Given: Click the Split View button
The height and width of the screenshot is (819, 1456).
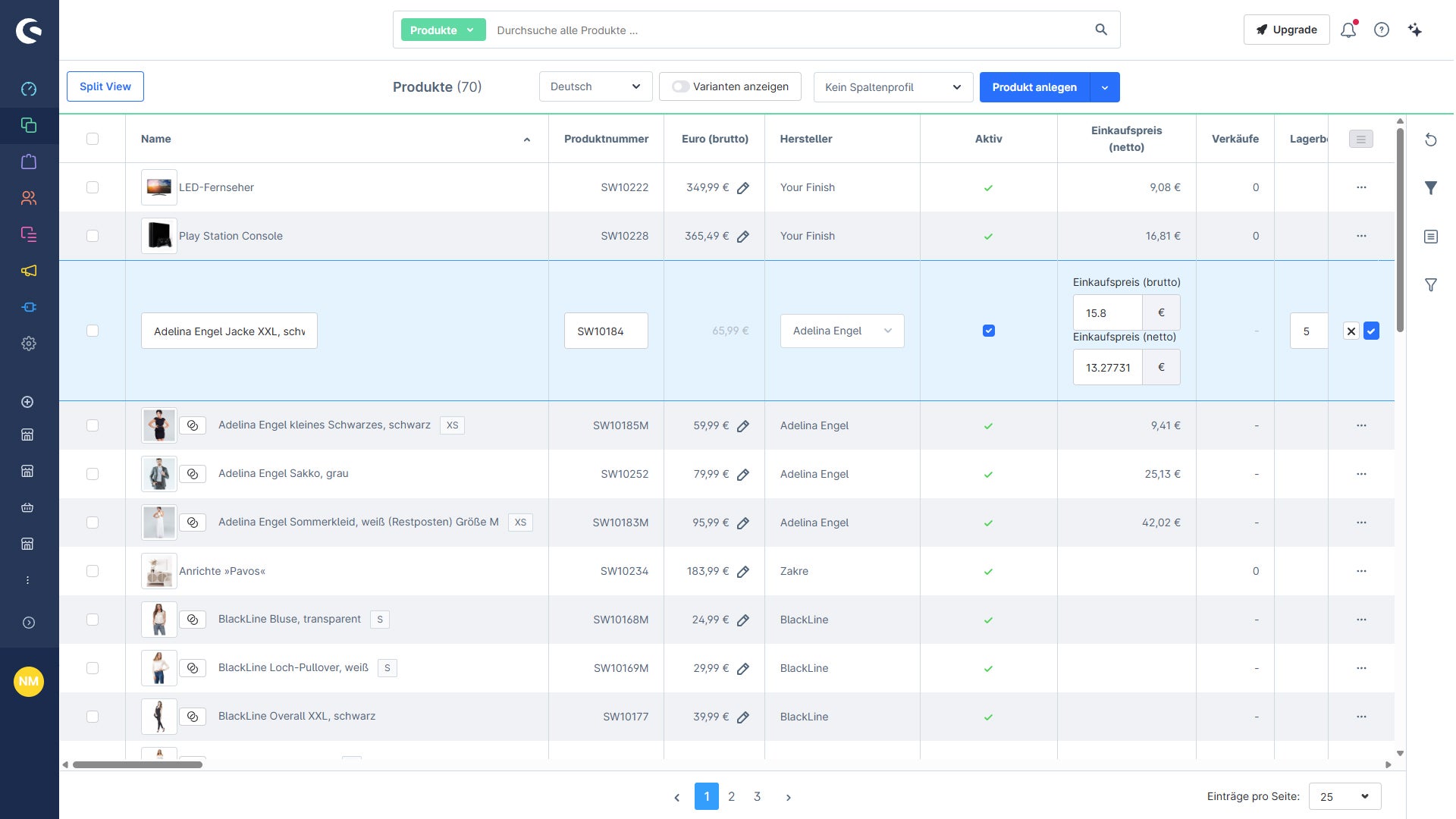Looking at the screenshot, I should point(105,86).
